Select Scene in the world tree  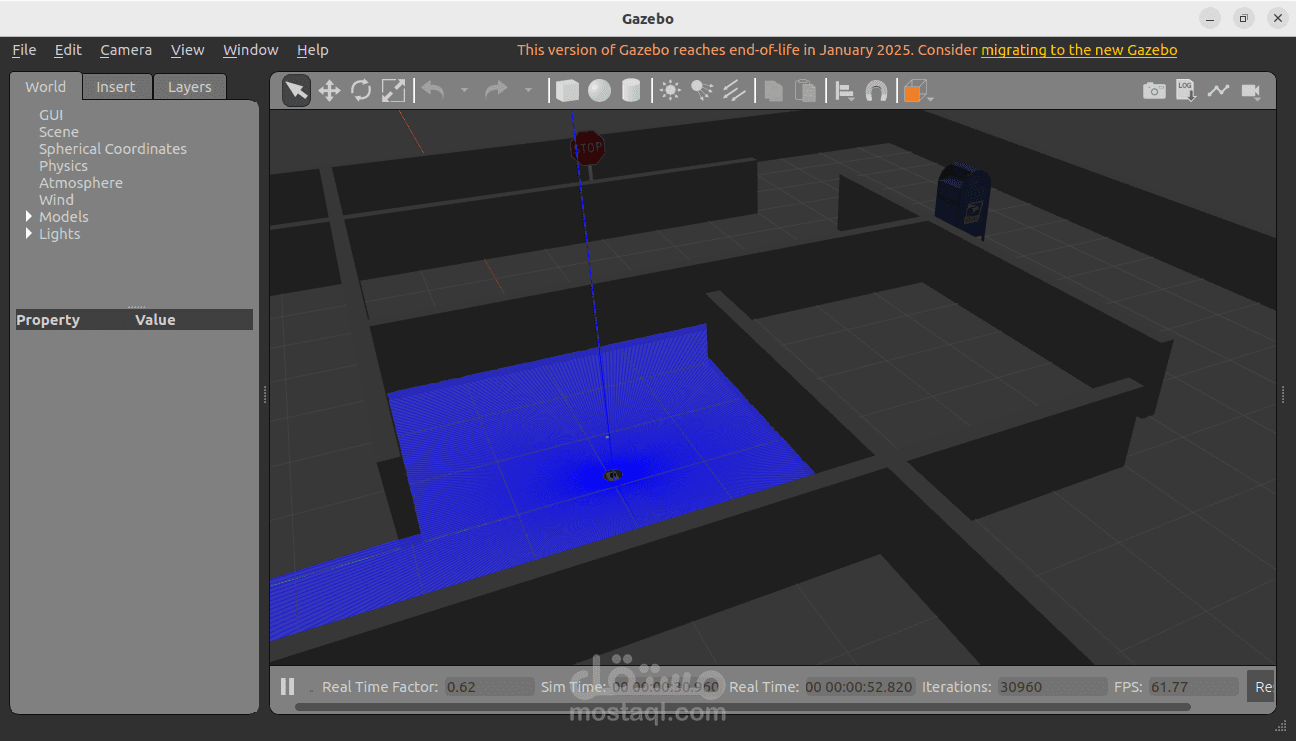coord(59,132)
